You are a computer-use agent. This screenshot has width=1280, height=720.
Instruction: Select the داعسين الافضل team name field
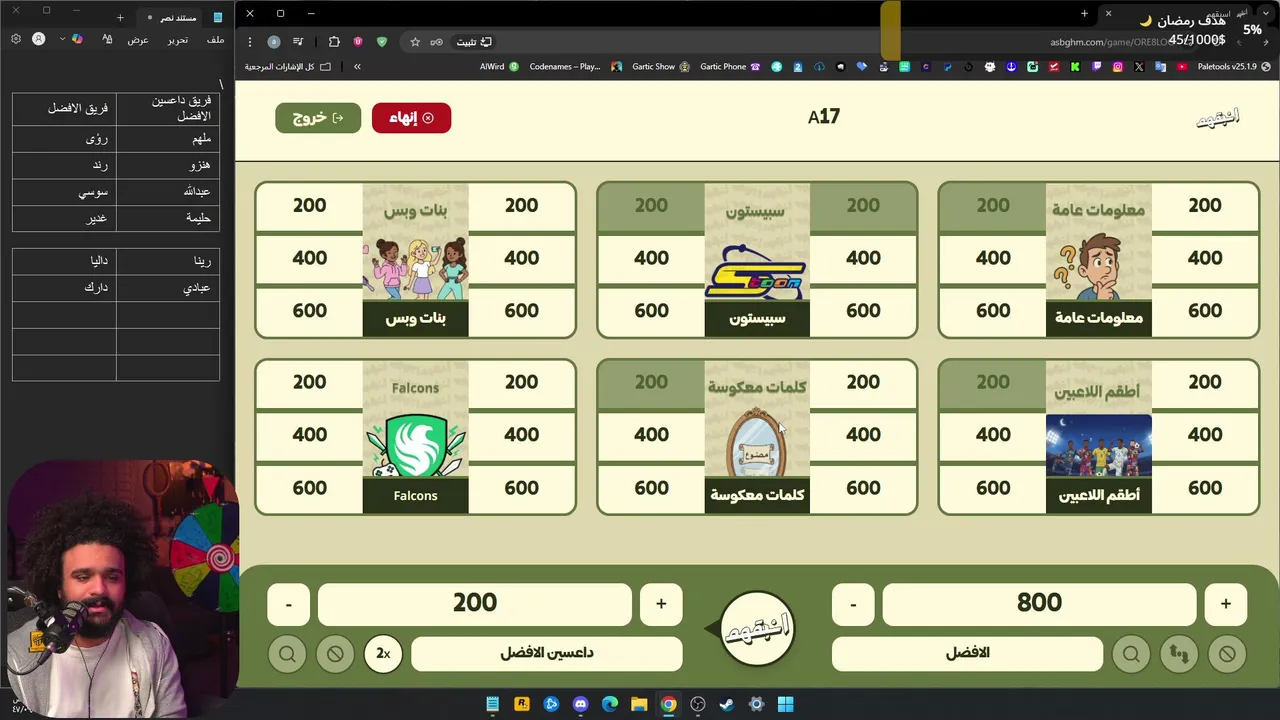tap(547, 653)
